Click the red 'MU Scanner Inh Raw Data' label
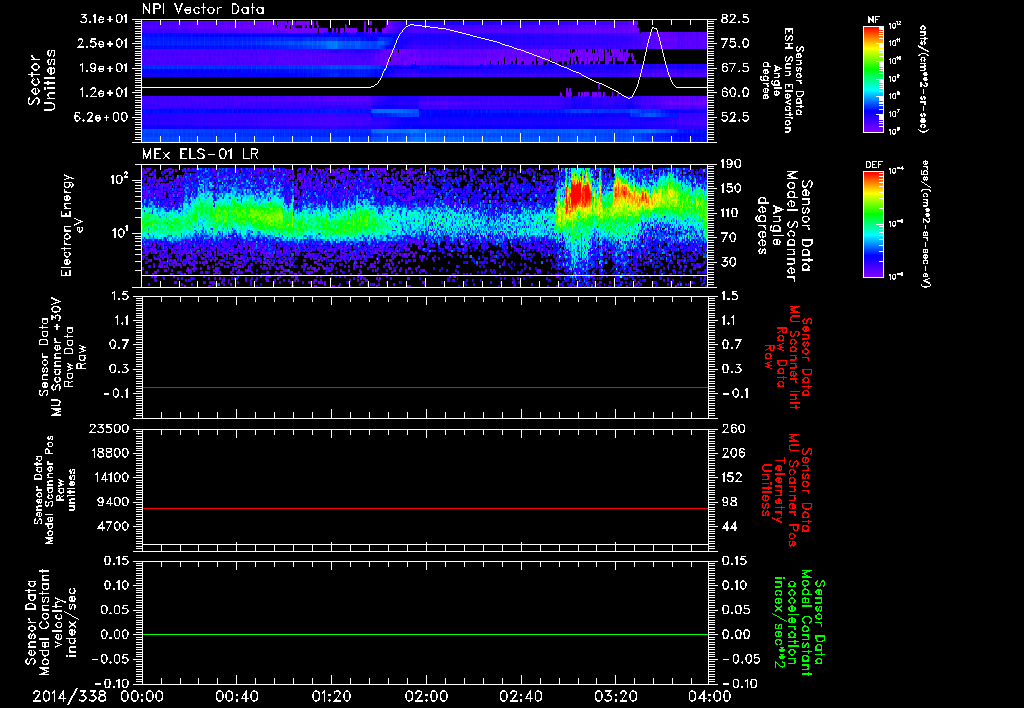Screen dimensions: 1024x708 click(x=784, y=357)
